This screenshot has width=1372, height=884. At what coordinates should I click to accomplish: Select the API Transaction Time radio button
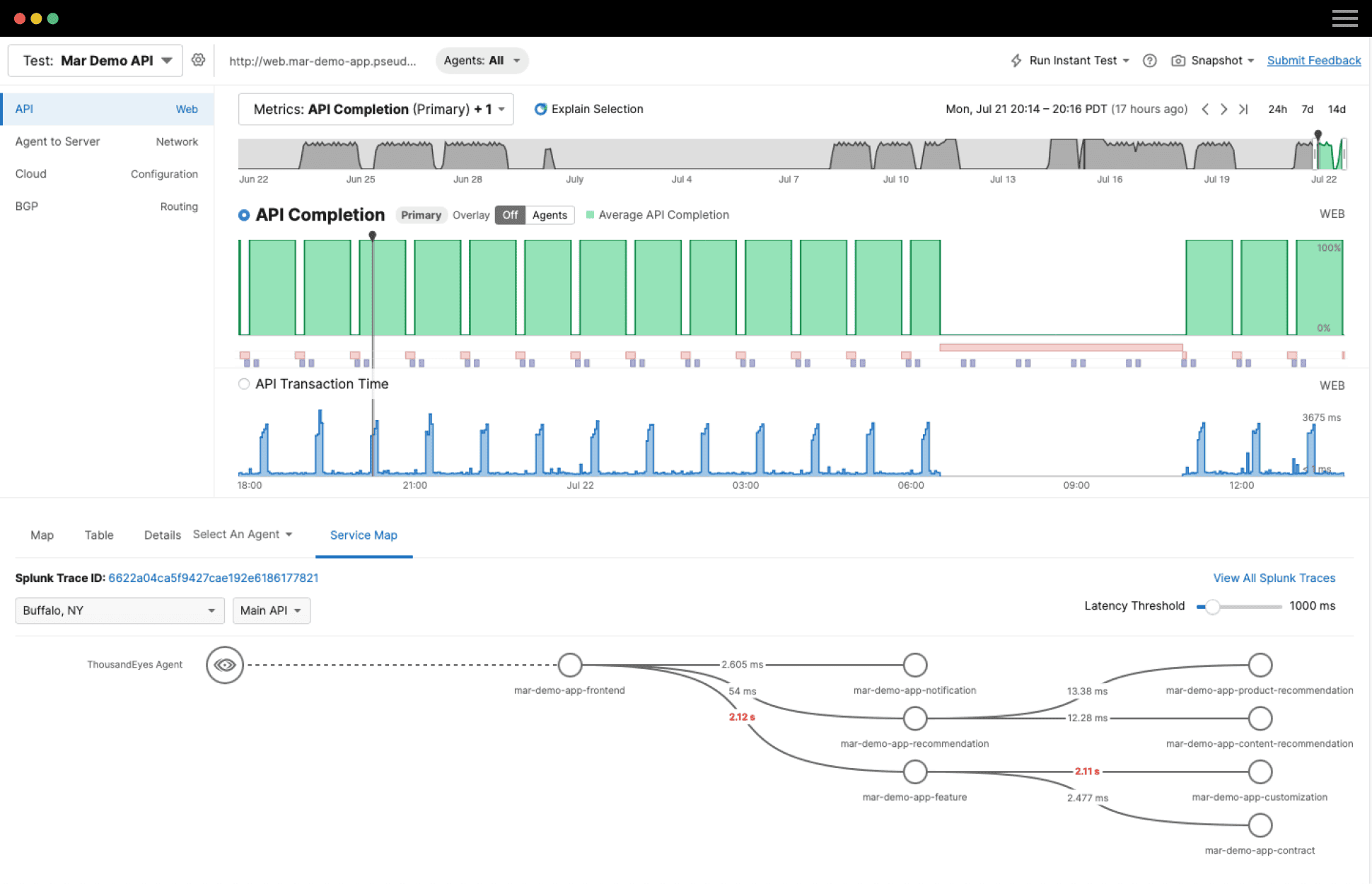[244, 384]
